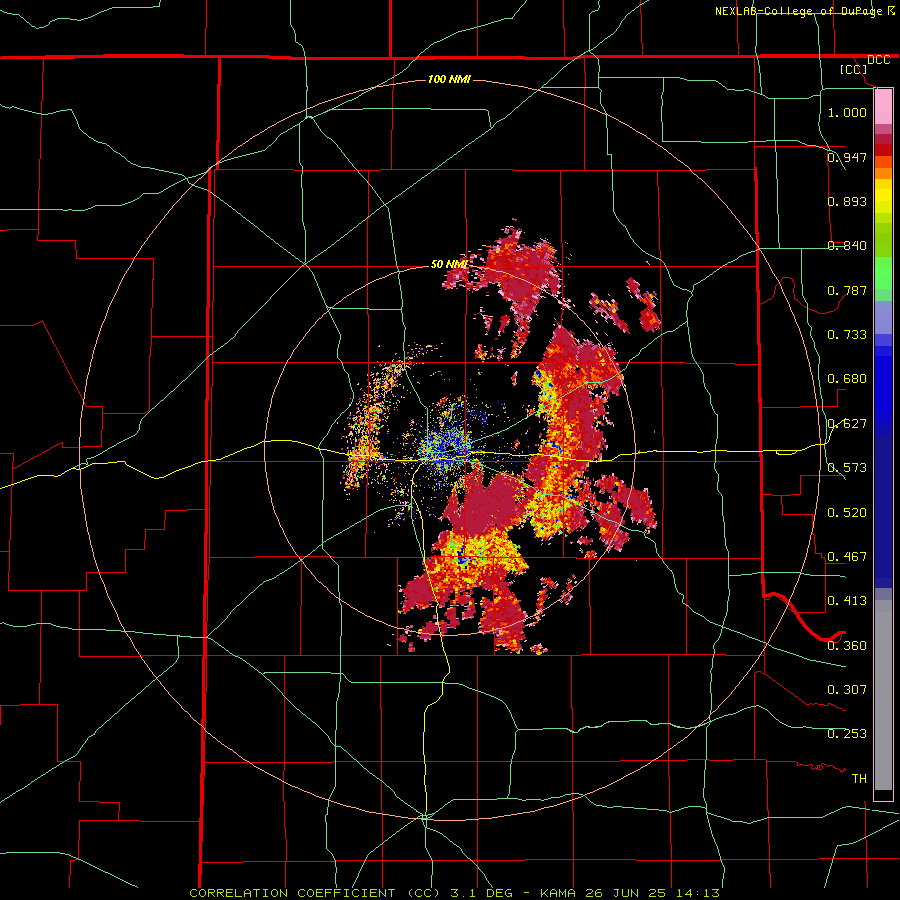Select the 1.000 scale value
The height and width of the screenshot is (900, 900).
[847, 112]
